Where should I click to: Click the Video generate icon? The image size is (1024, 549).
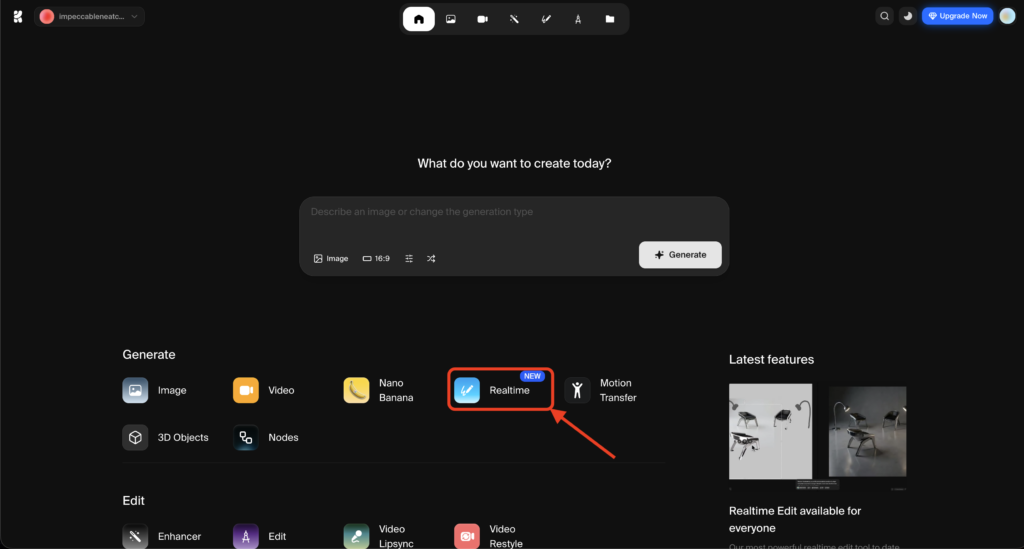coord(246,390)
